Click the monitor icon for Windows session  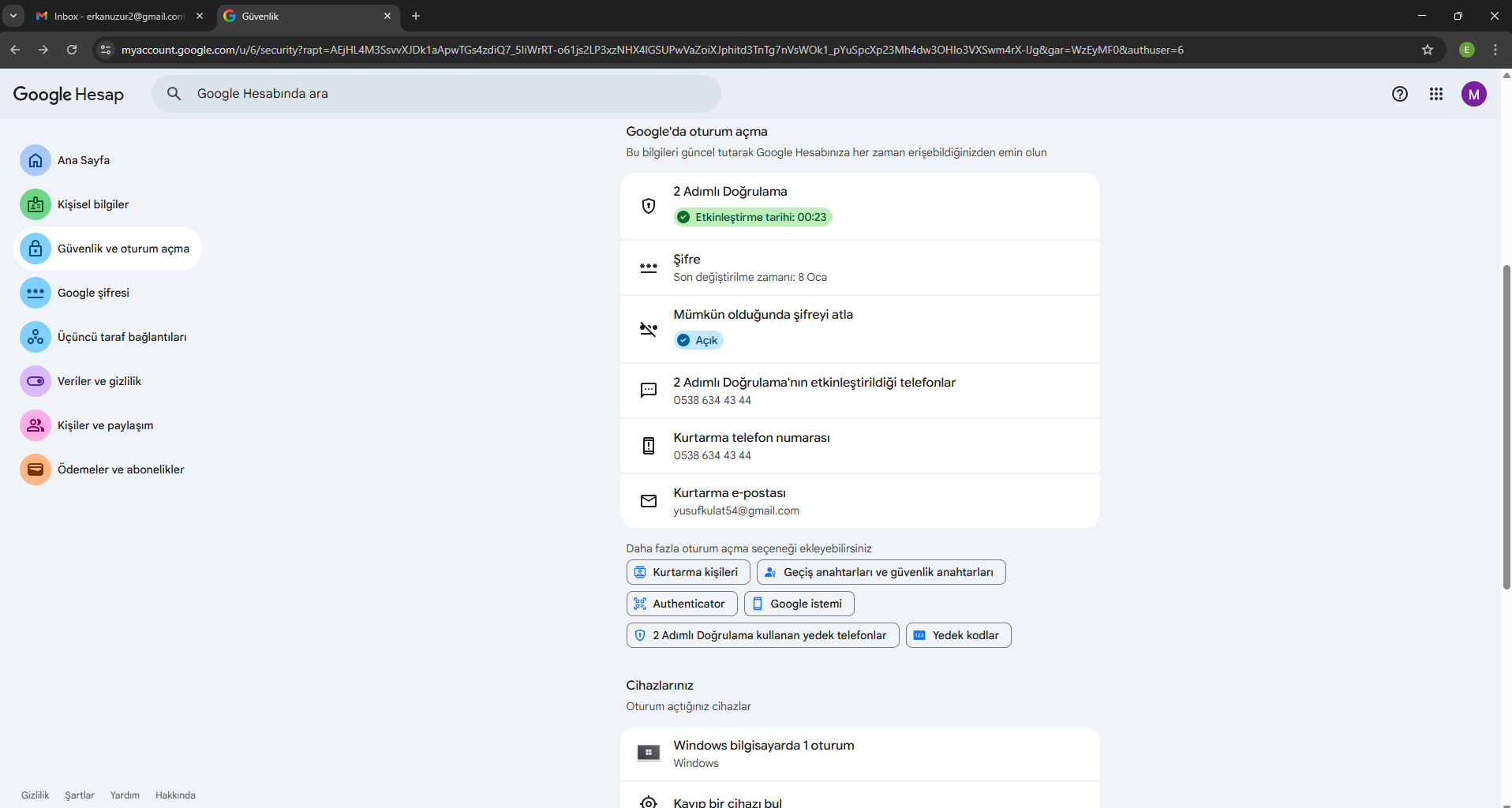649,754
